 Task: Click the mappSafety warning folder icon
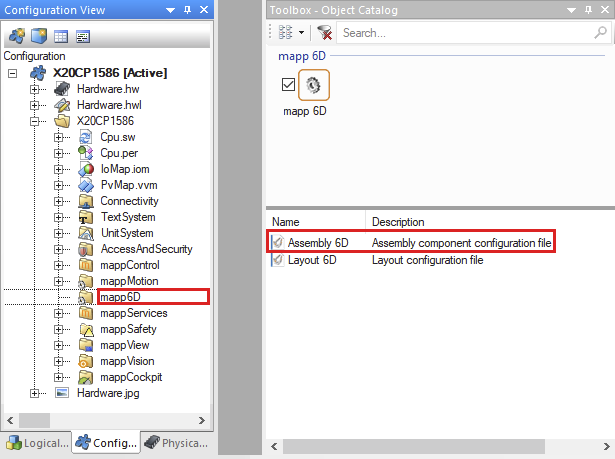tap(86, 330)
